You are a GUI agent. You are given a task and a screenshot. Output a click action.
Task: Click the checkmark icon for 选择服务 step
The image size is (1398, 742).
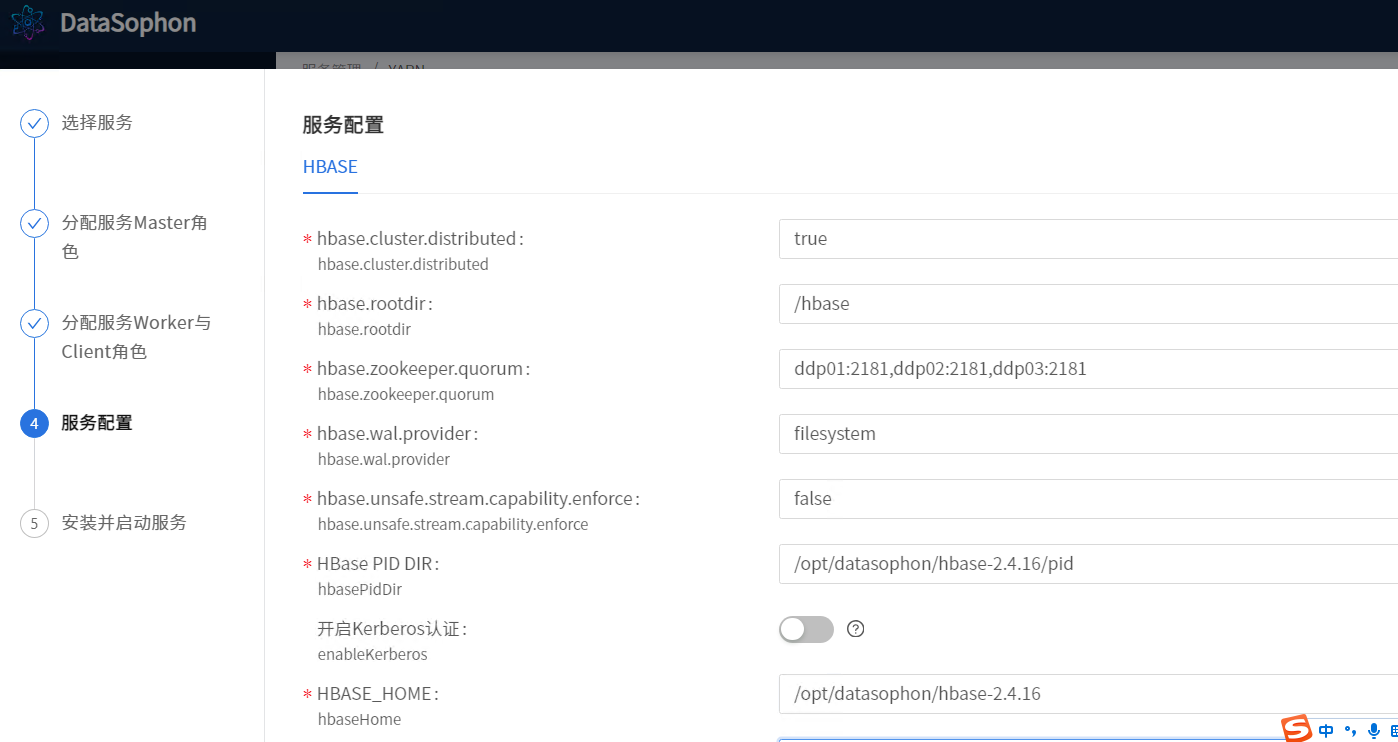[35, 123]
